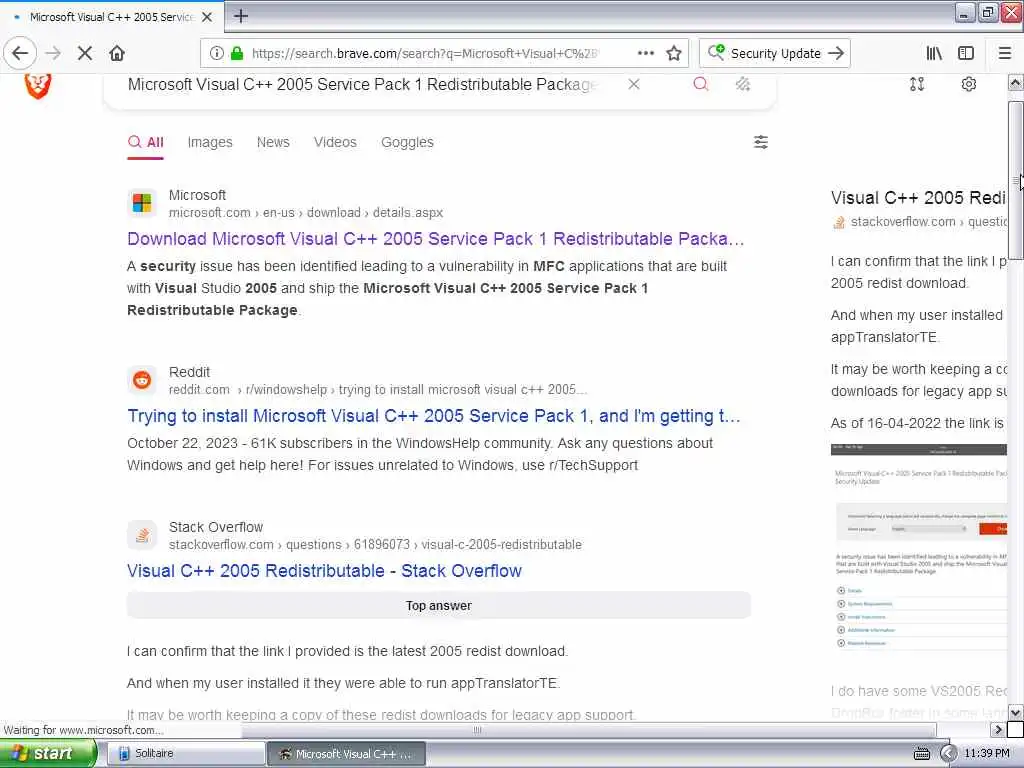Click the vertical scrollbar up arrow
This screenshot has height=768, width=1024.
point(1015,83)
